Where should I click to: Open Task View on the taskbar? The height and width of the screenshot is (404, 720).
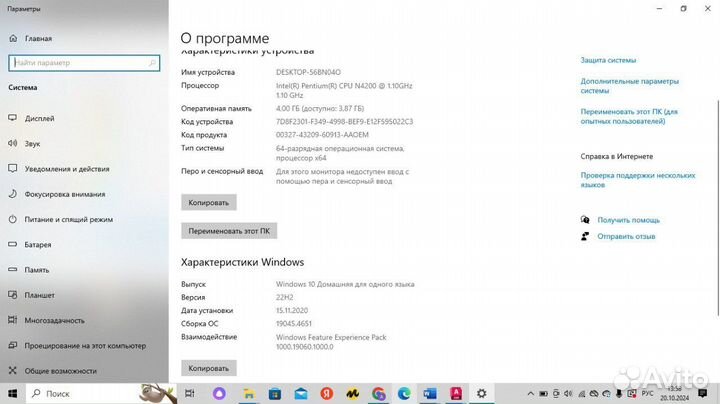[189, 393]
